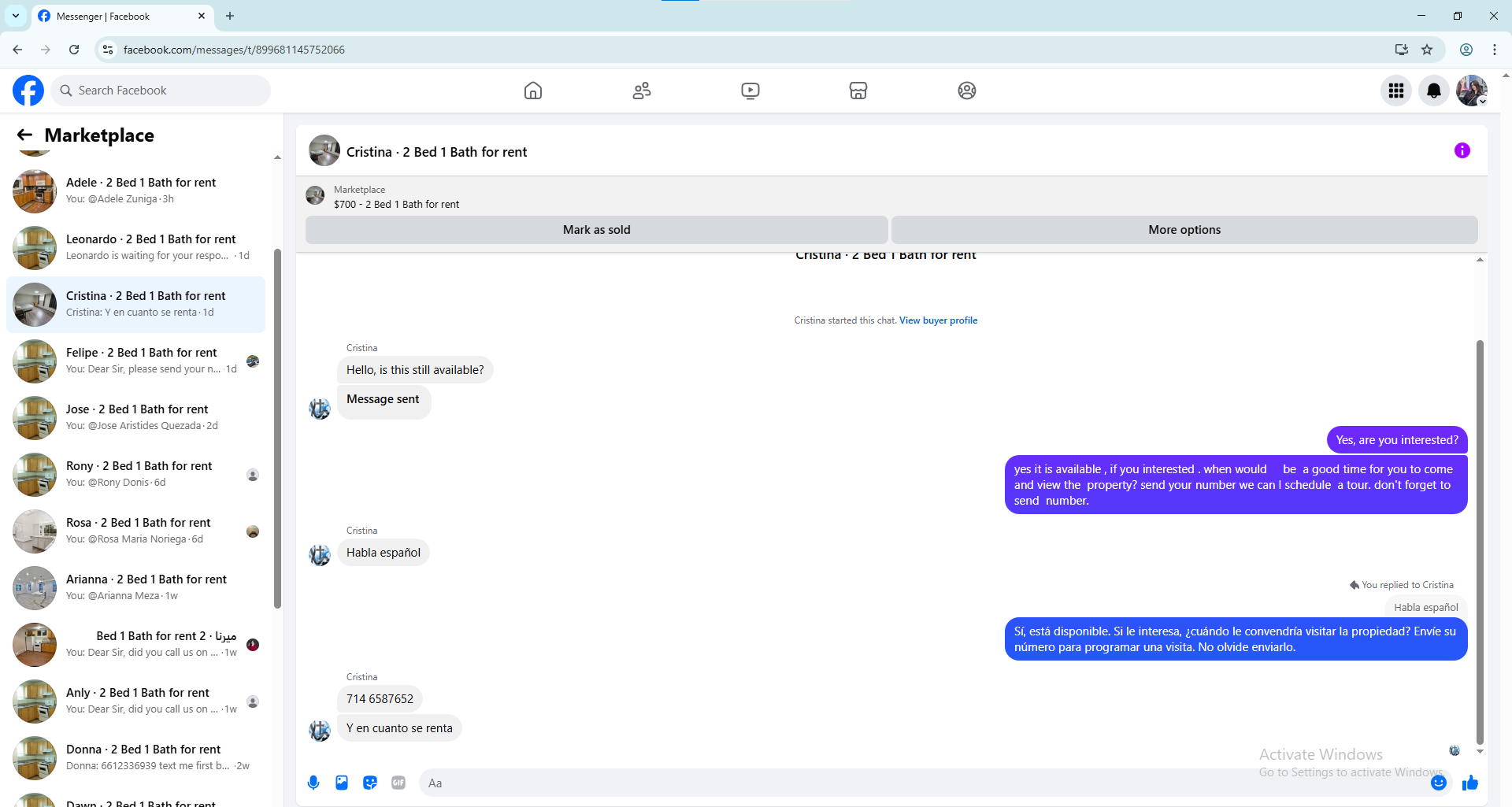Open the Friends icon in top navigation
1512x807 pixels.
(642, 91)
